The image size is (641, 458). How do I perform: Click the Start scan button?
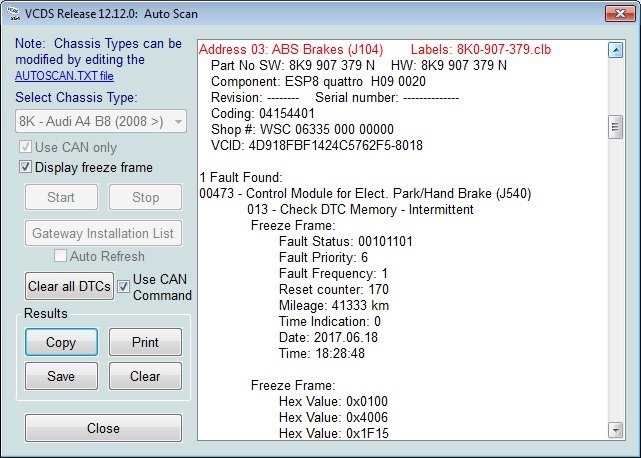[x=61, y=197]
